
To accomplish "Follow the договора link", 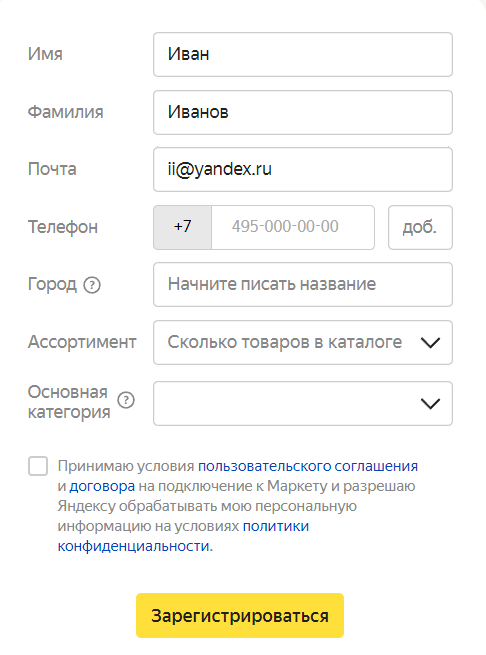I will [102, 486].
